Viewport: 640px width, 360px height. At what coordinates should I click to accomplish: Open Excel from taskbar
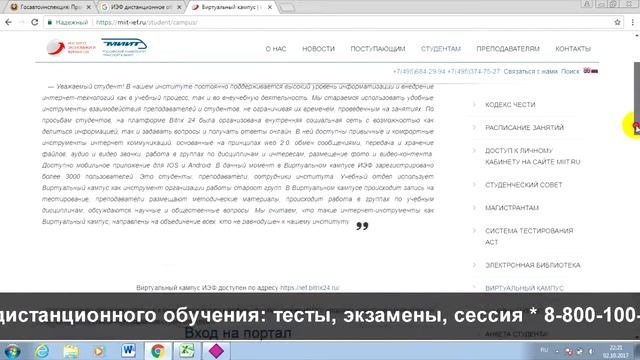pyautogui.click(x=187, y=351)
